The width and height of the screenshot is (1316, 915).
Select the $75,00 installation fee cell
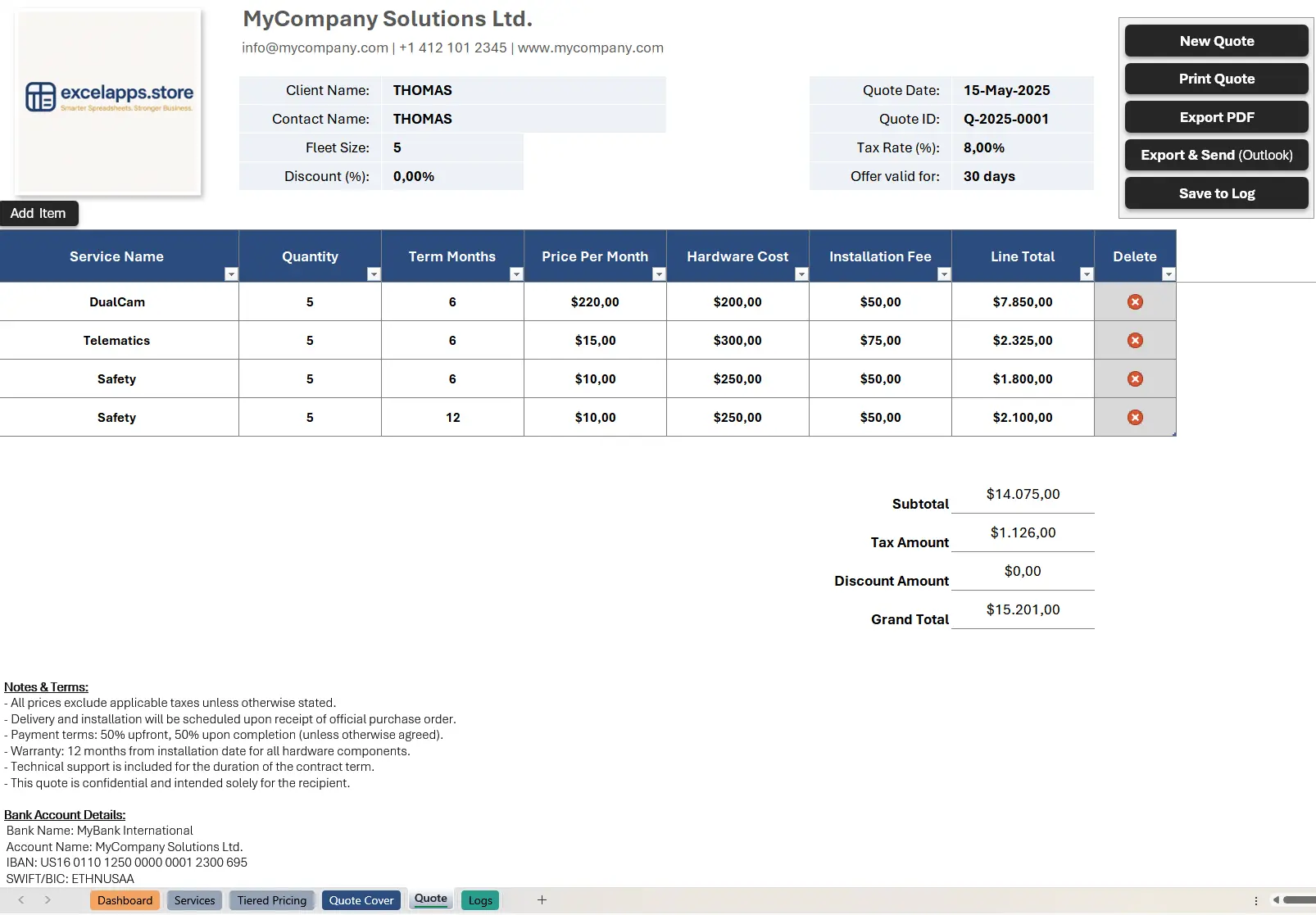[880, 341]
